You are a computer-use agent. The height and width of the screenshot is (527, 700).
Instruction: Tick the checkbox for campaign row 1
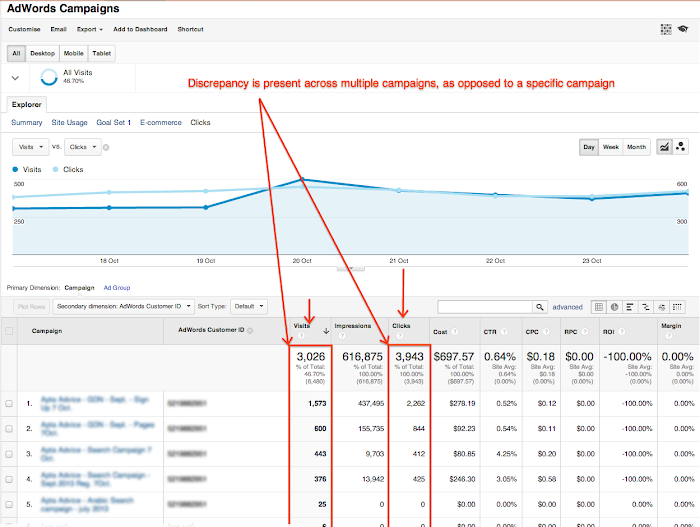[x=10, y=403]
